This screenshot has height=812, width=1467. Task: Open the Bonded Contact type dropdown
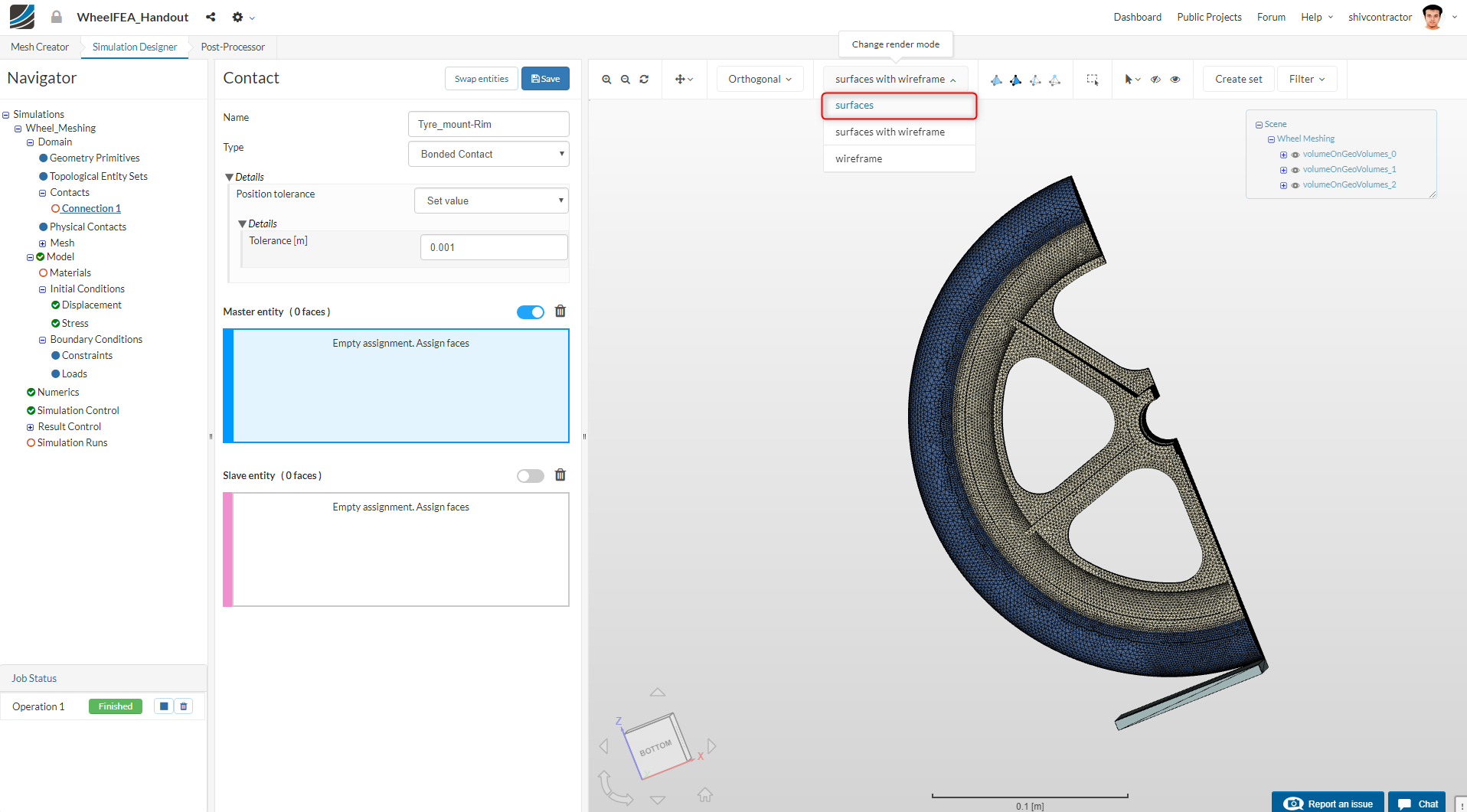click(488, 154)
